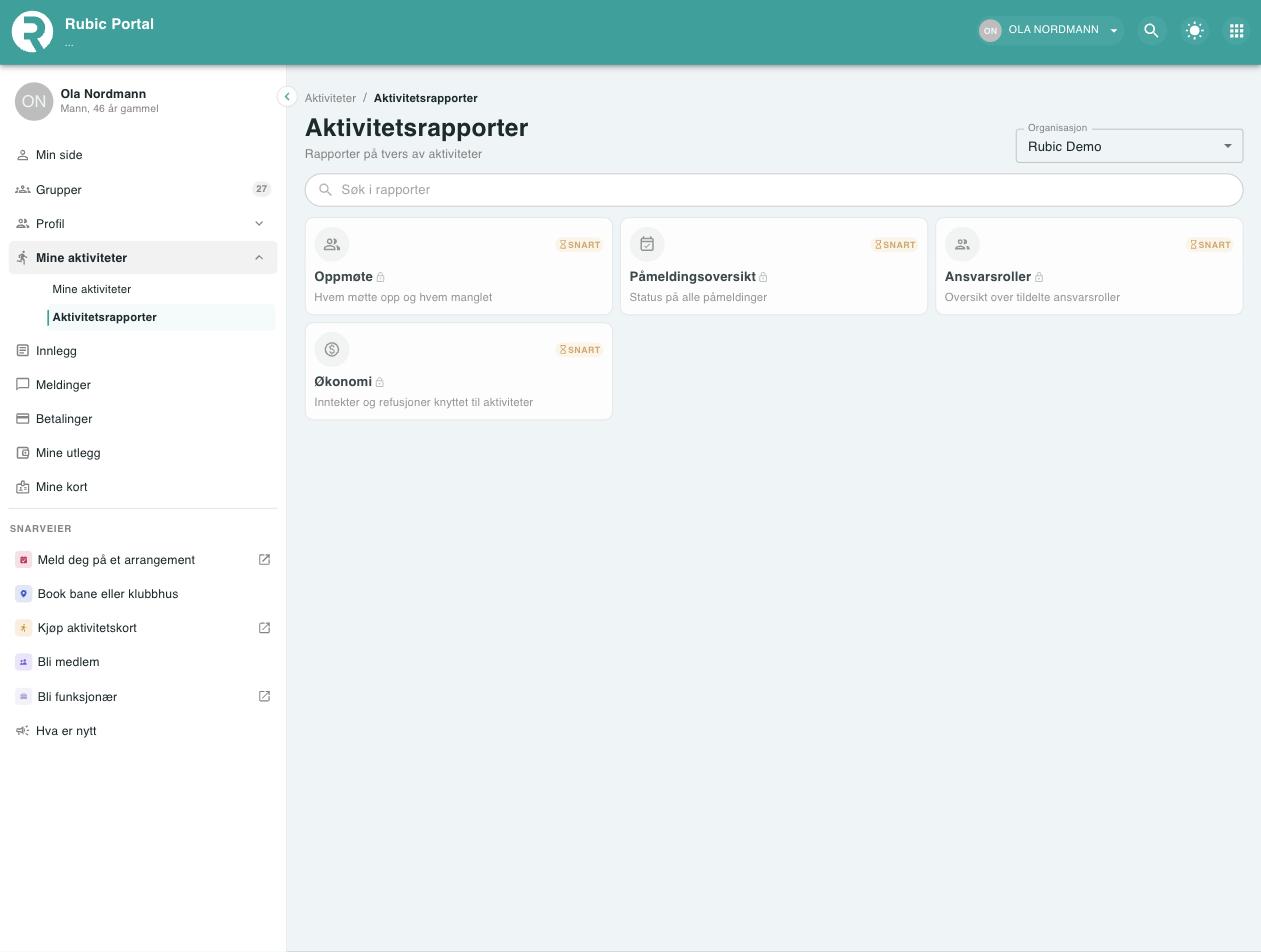Open Innlegg in sidebar
Viewport: 1261px width, 952px height.
143,351
